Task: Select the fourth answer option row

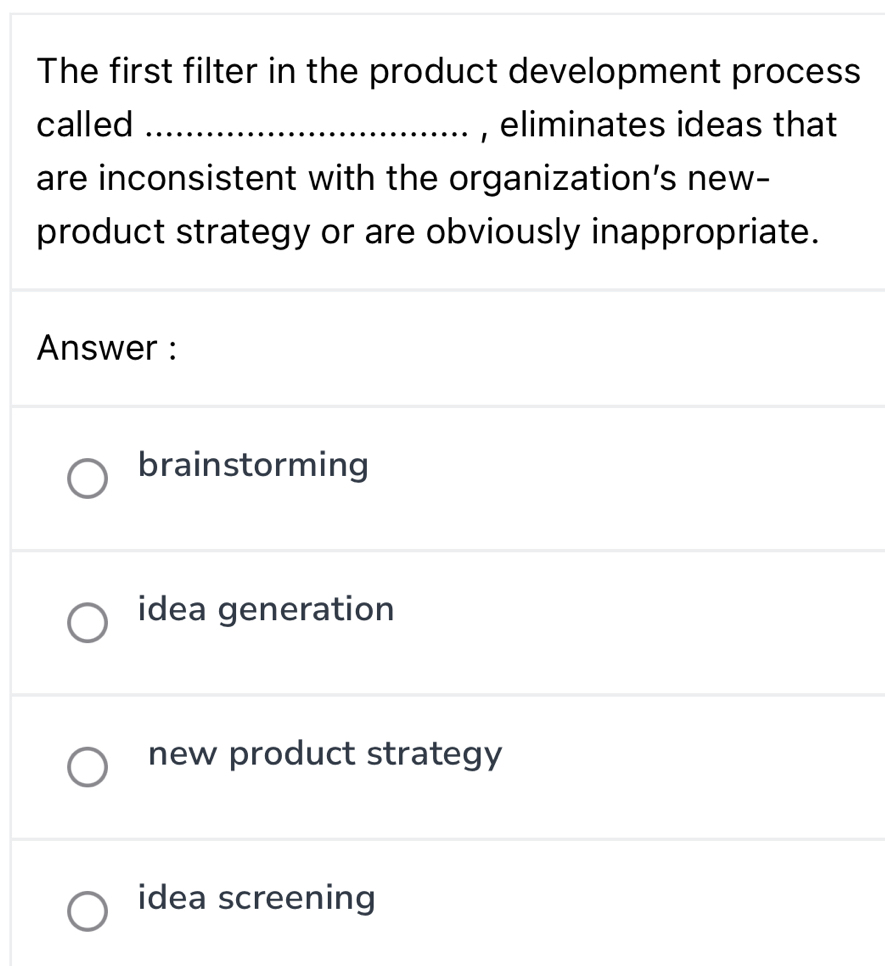Action: 440,905
